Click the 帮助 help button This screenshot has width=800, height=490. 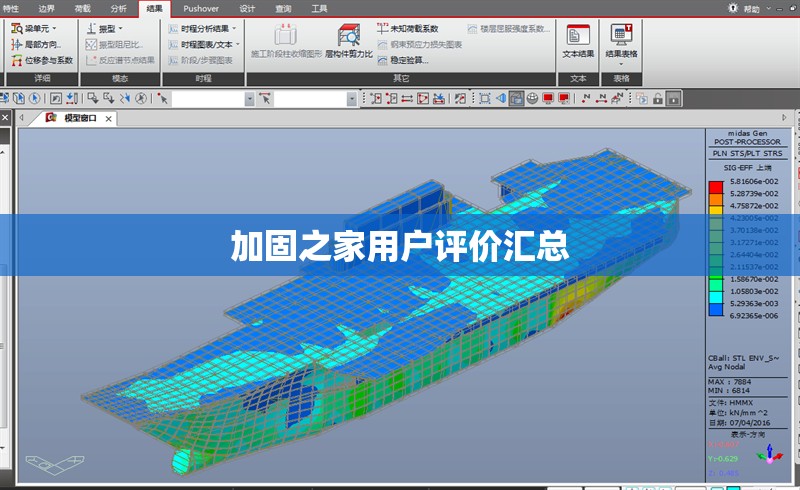744,8
